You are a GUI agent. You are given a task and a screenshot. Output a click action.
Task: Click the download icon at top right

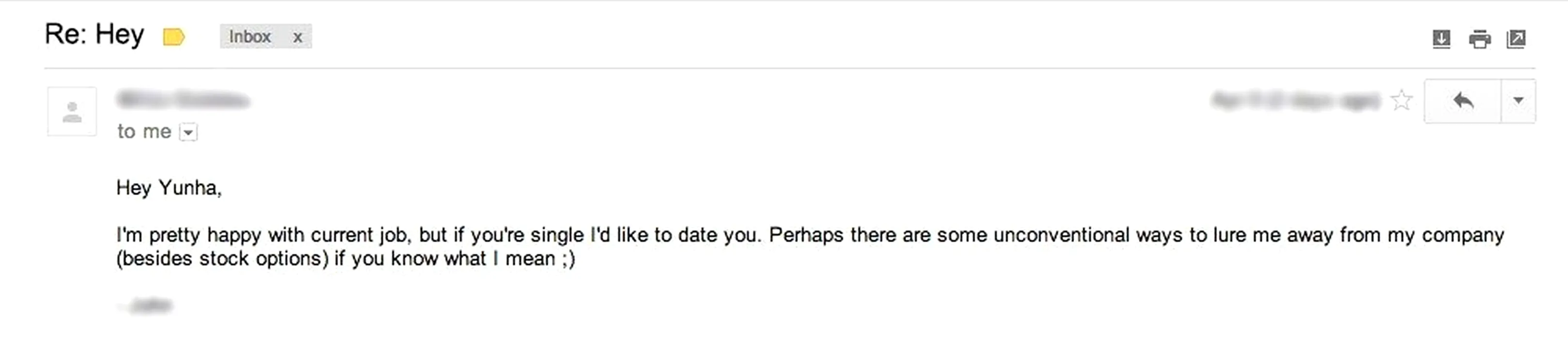(1441, 39)
